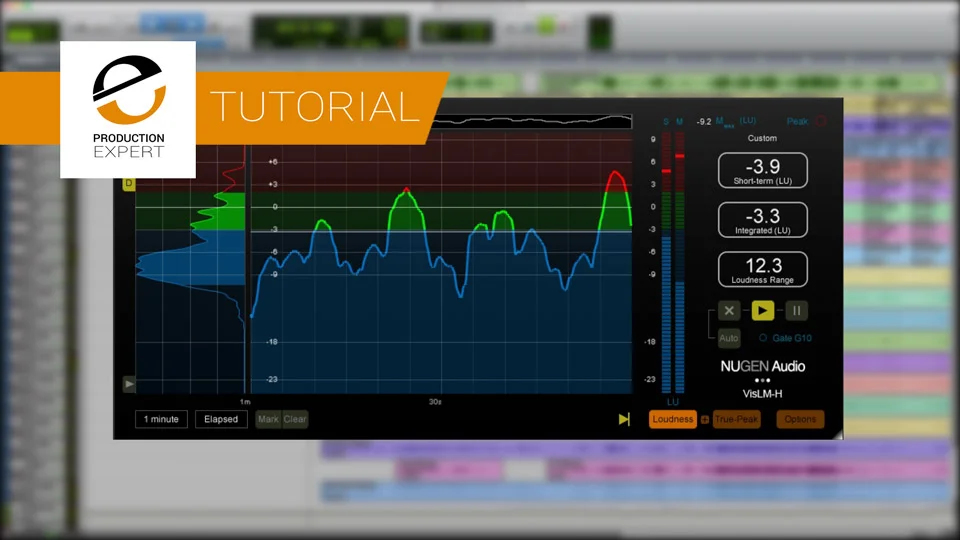
Task: Click the M momentary meter bar
Action: click(x=680, y=262)
